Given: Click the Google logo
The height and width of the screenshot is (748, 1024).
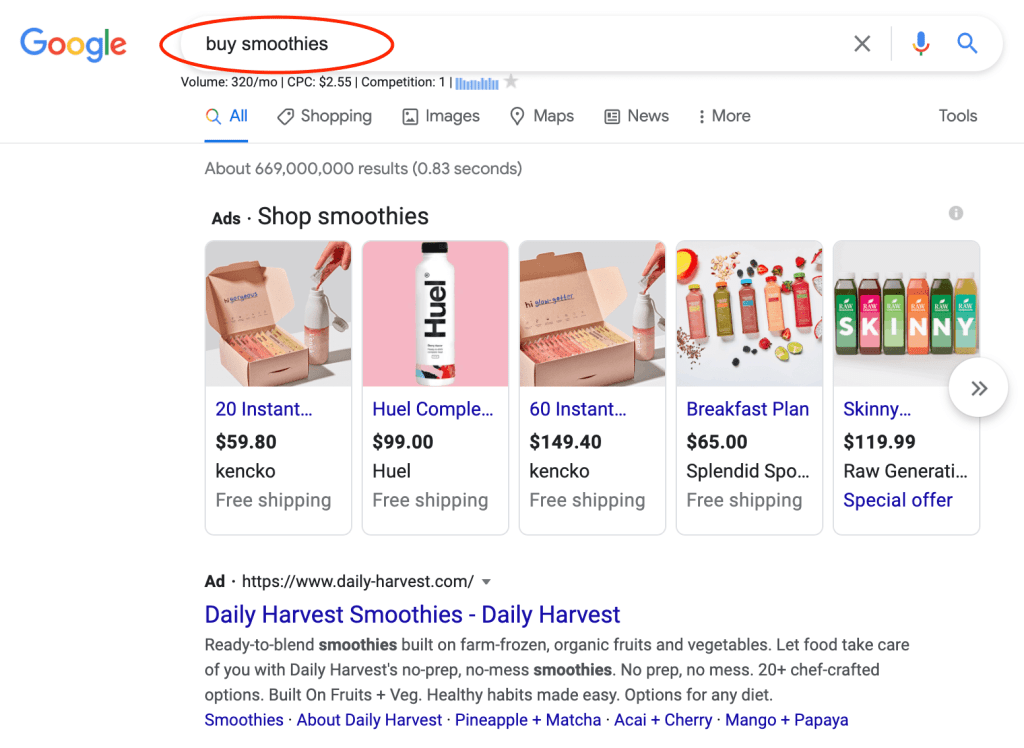Looking at the screenshot, I should click(73, 44).
